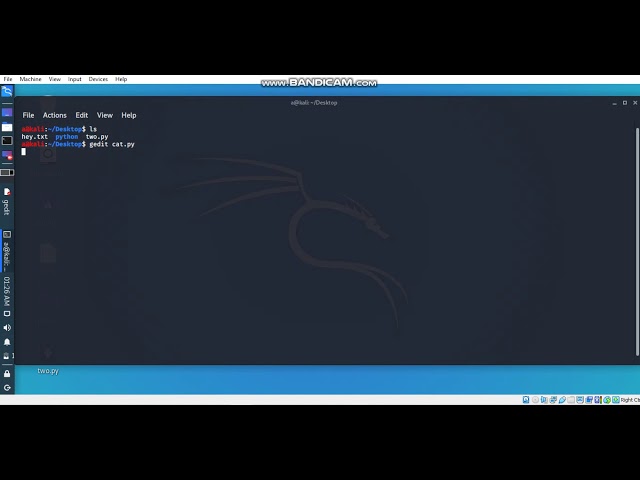Click 'hey.txt' in the ls output
640x480 pixels.
(35, 137)
